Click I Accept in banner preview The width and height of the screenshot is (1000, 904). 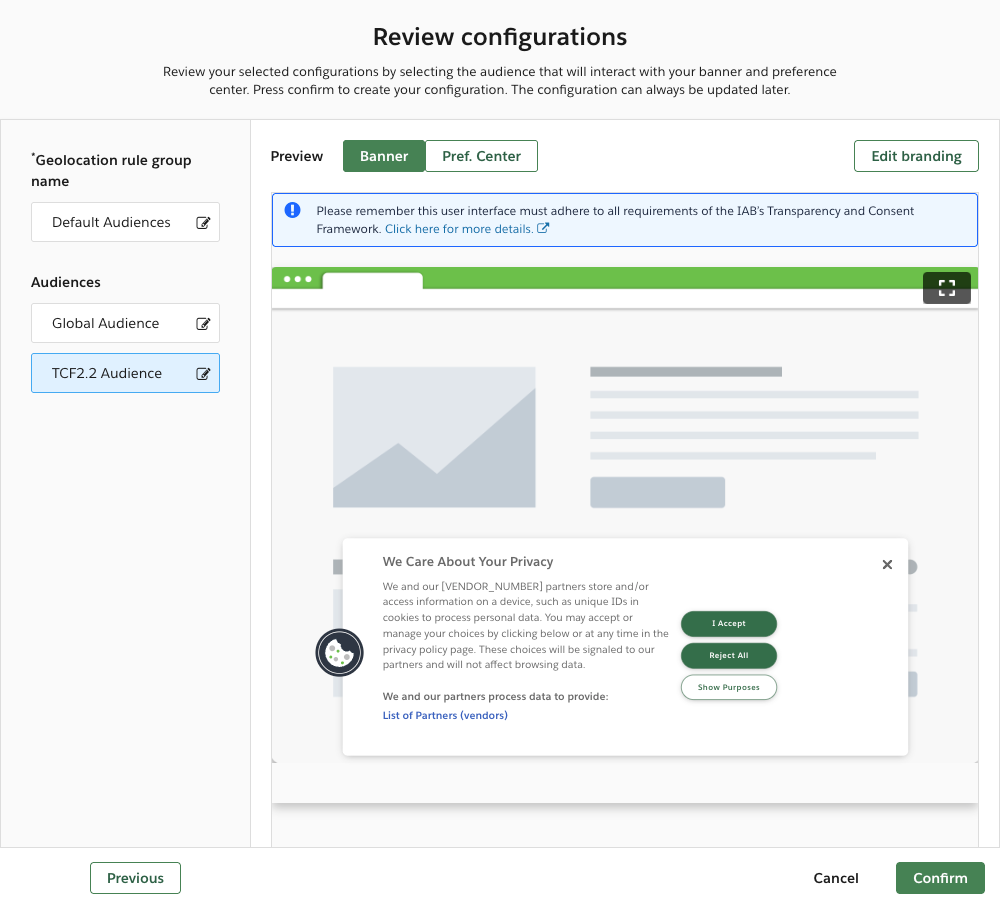click(728, 623)
